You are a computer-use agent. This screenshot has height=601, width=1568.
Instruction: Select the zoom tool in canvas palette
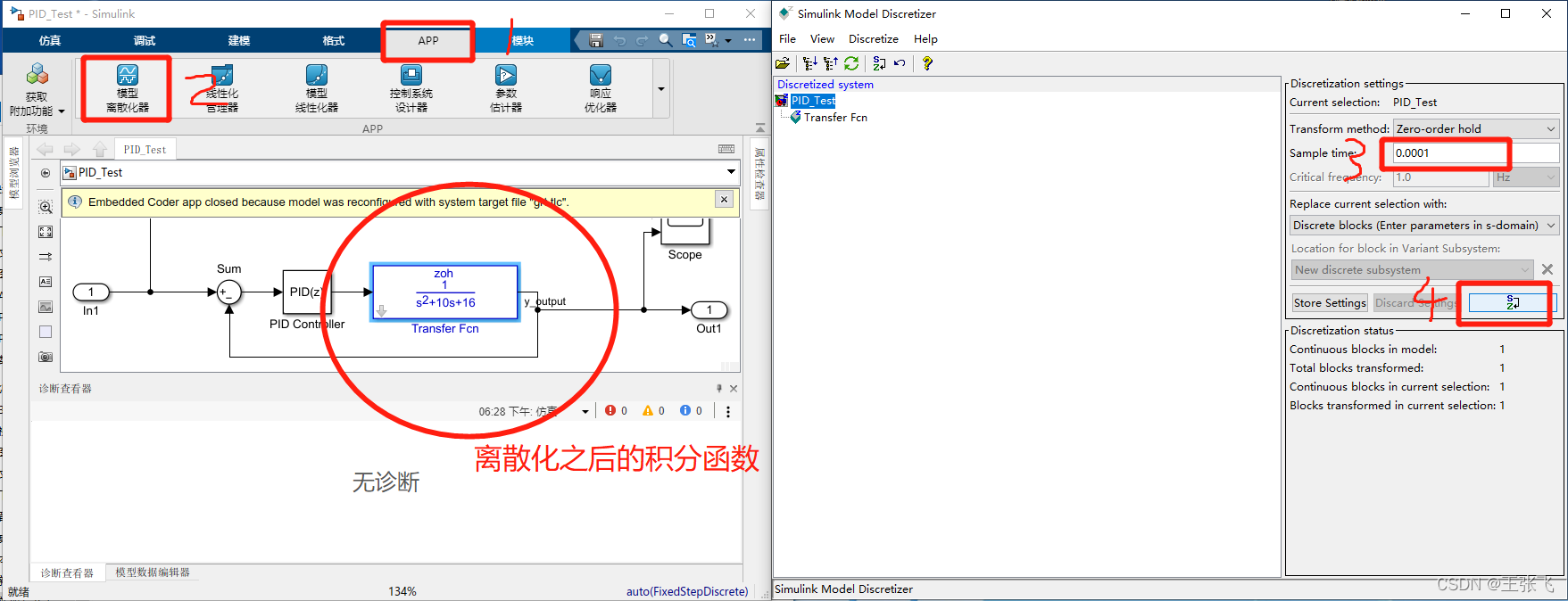point(46,207)
